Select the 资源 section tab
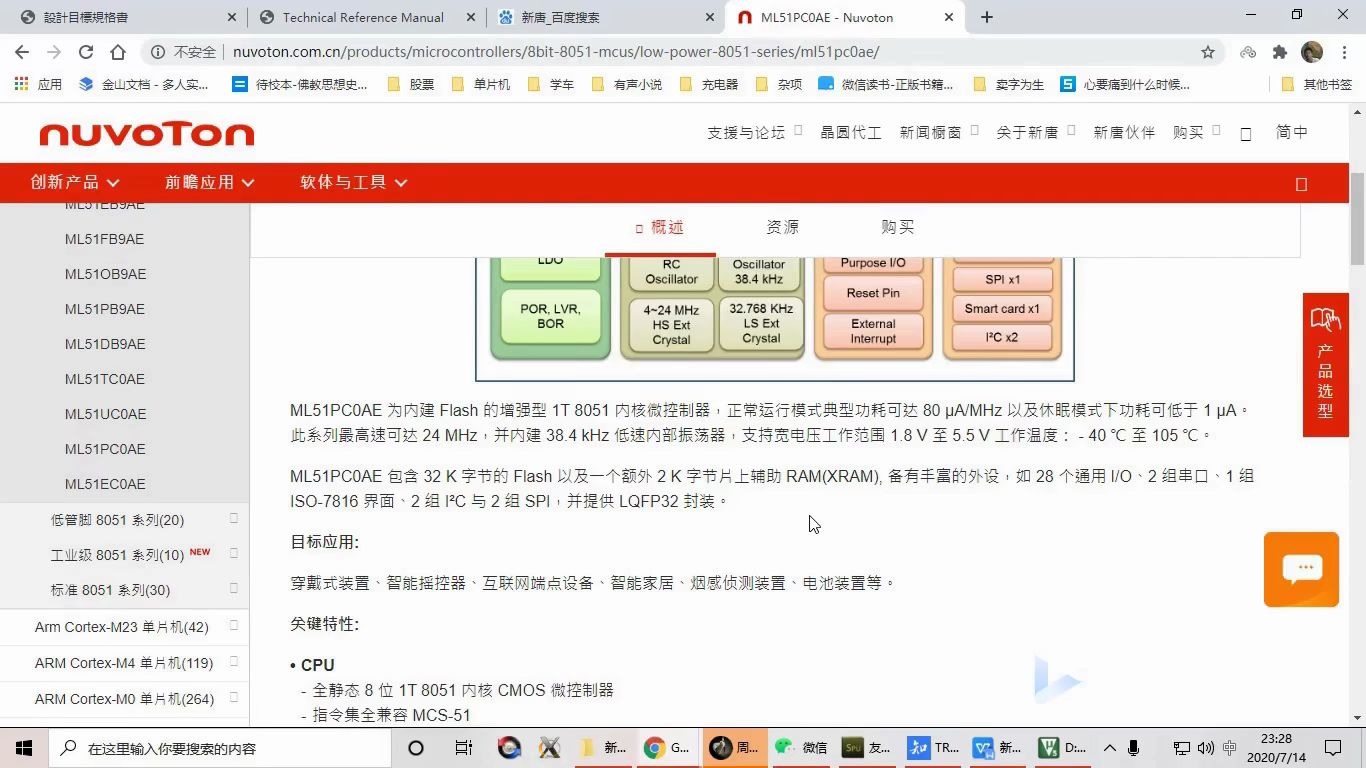 click(782, 227)
